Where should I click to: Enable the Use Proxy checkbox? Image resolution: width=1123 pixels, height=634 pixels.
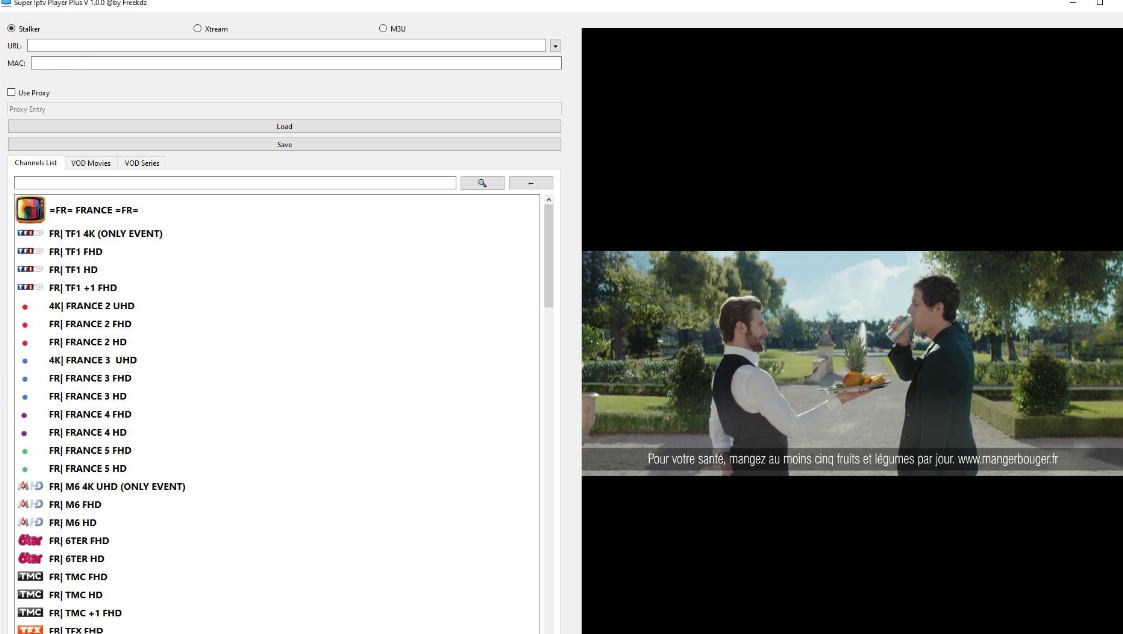click(x=12, y=93)
